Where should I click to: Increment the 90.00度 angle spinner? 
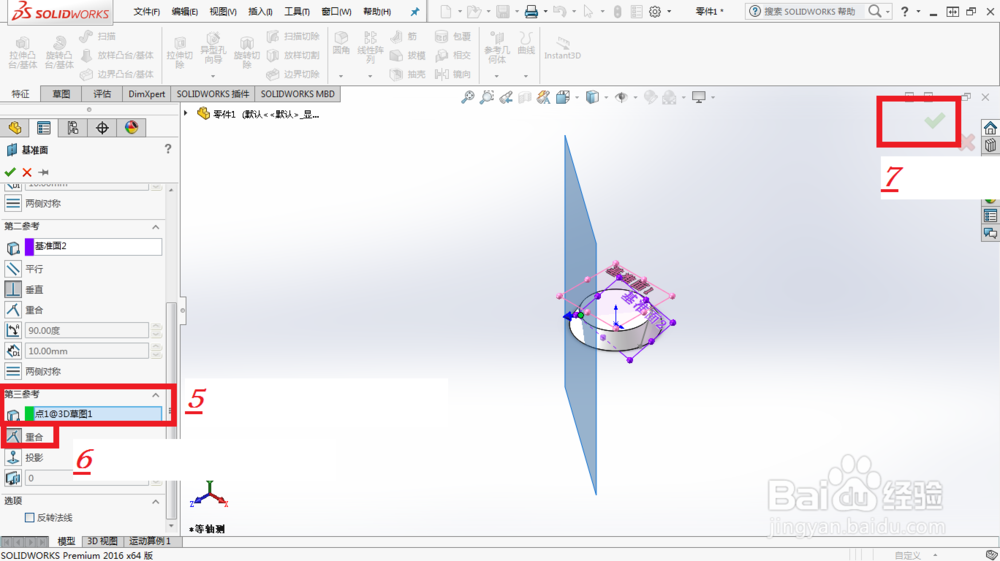pos(156,326)
